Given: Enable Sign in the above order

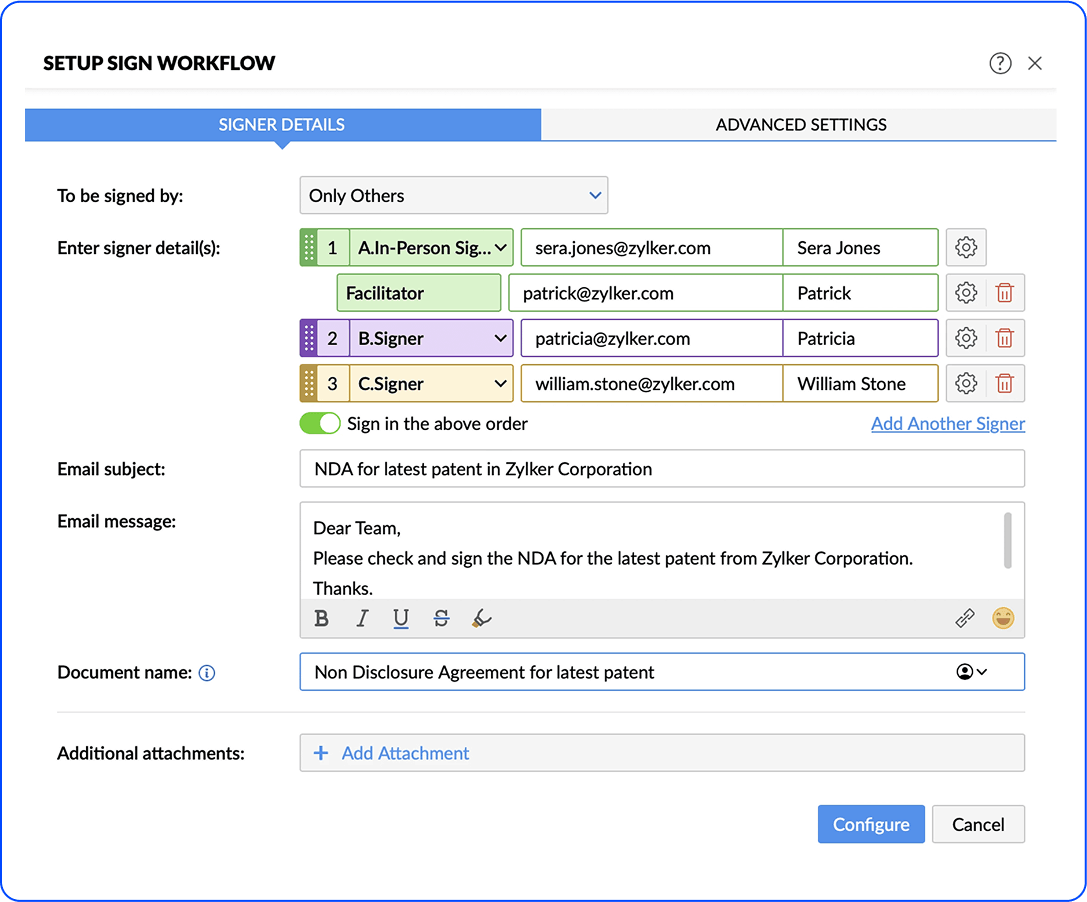Looking at the screenshot, I should [320, 423].
